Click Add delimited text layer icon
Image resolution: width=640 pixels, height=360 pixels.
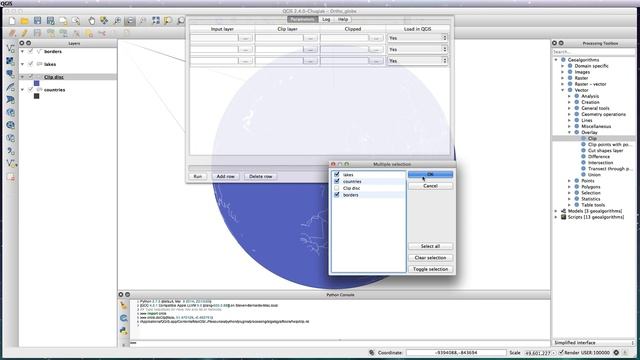pyautogui.click(x=11, y=151)
